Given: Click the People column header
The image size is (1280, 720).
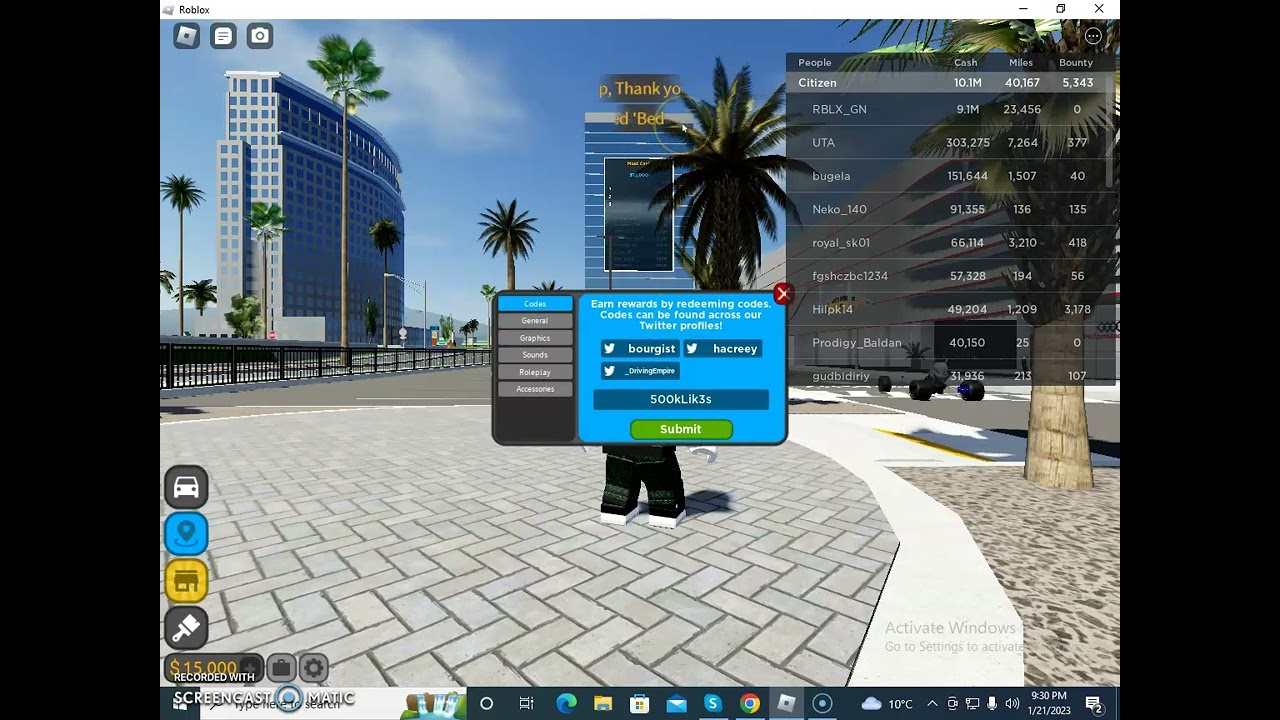Looking at the screenshot, I should [815, 62].
